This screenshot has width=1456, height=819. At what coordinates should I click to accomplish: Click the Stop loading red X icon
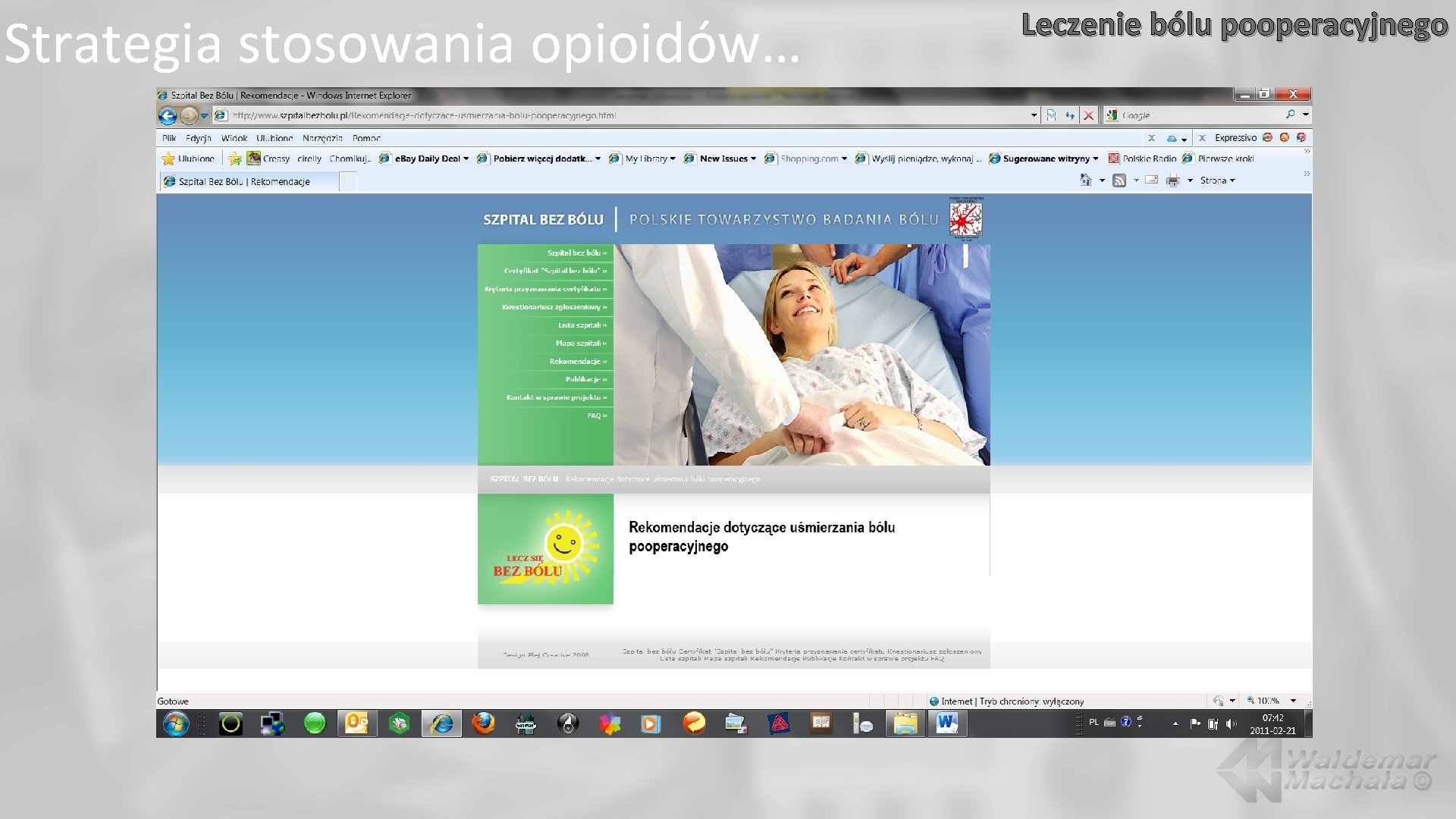pos(1088,115)
